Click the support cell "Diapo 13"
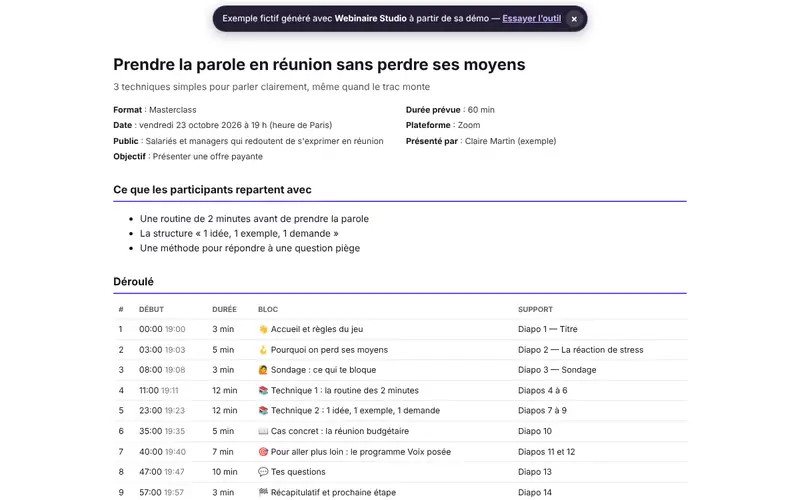The image size is (800, 500). coord(535,472)
